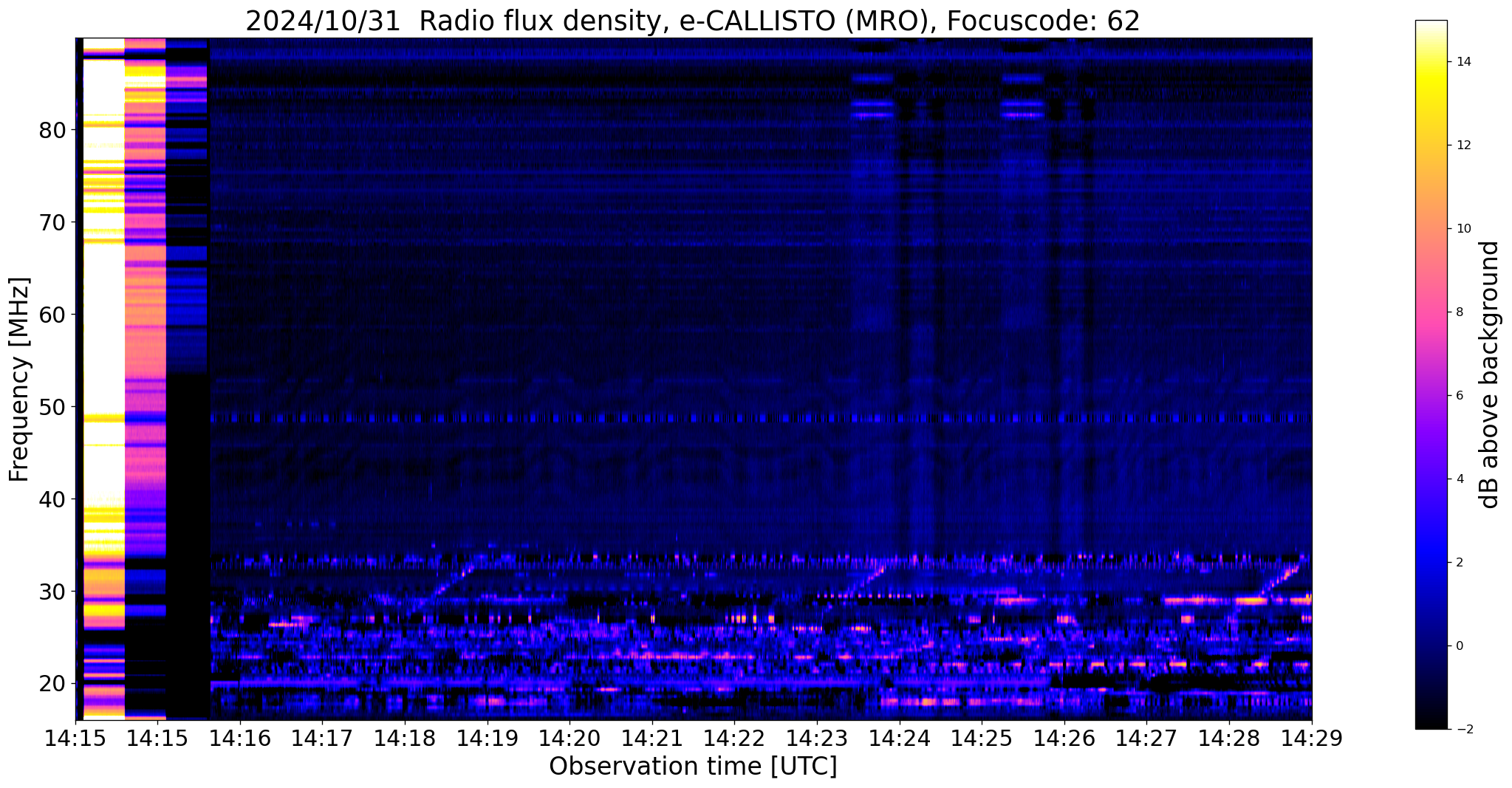This screenshot has height=788, width=1512.
Task: Click the 14:20 time tick label
Action: (569, 739)
